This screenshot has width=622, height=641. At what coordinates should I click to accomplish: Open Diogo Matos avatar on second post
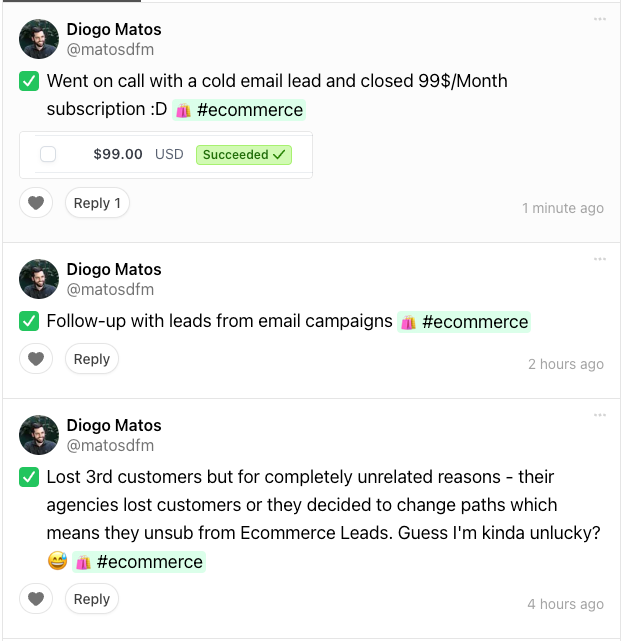pyautogui.click(x=39, y=279)
